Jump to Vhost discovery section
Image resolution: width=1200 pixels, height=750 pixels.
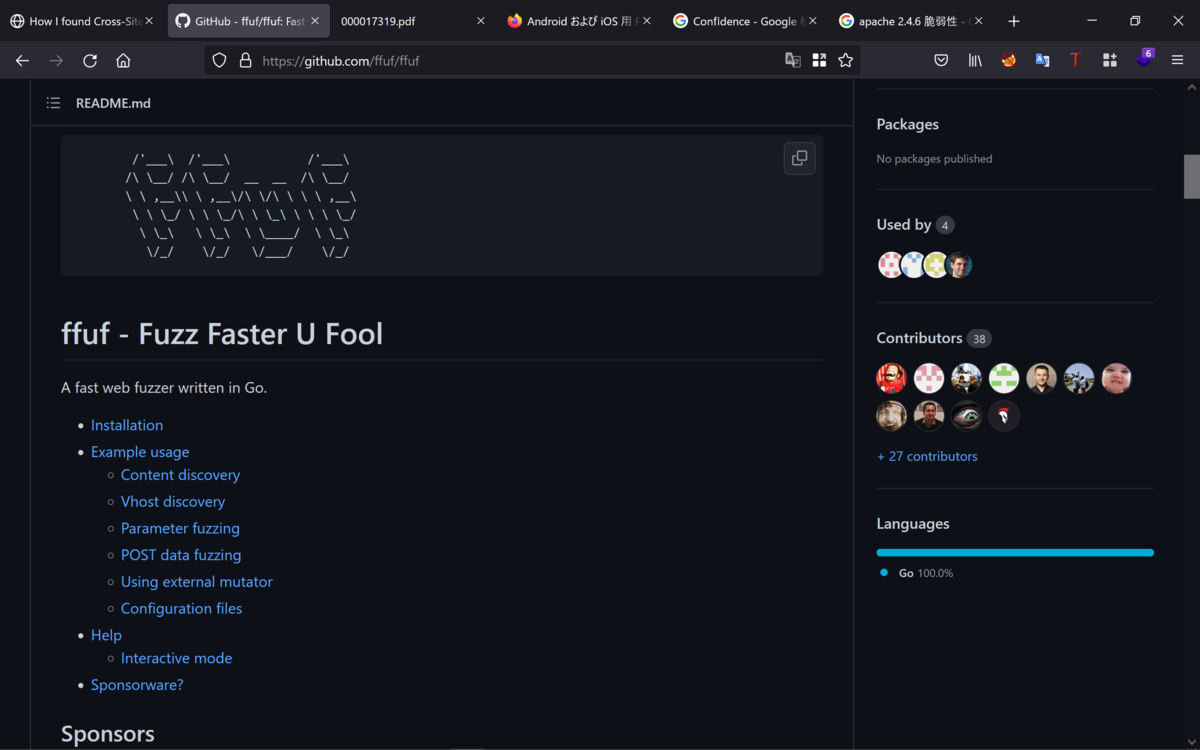point(173,502)
